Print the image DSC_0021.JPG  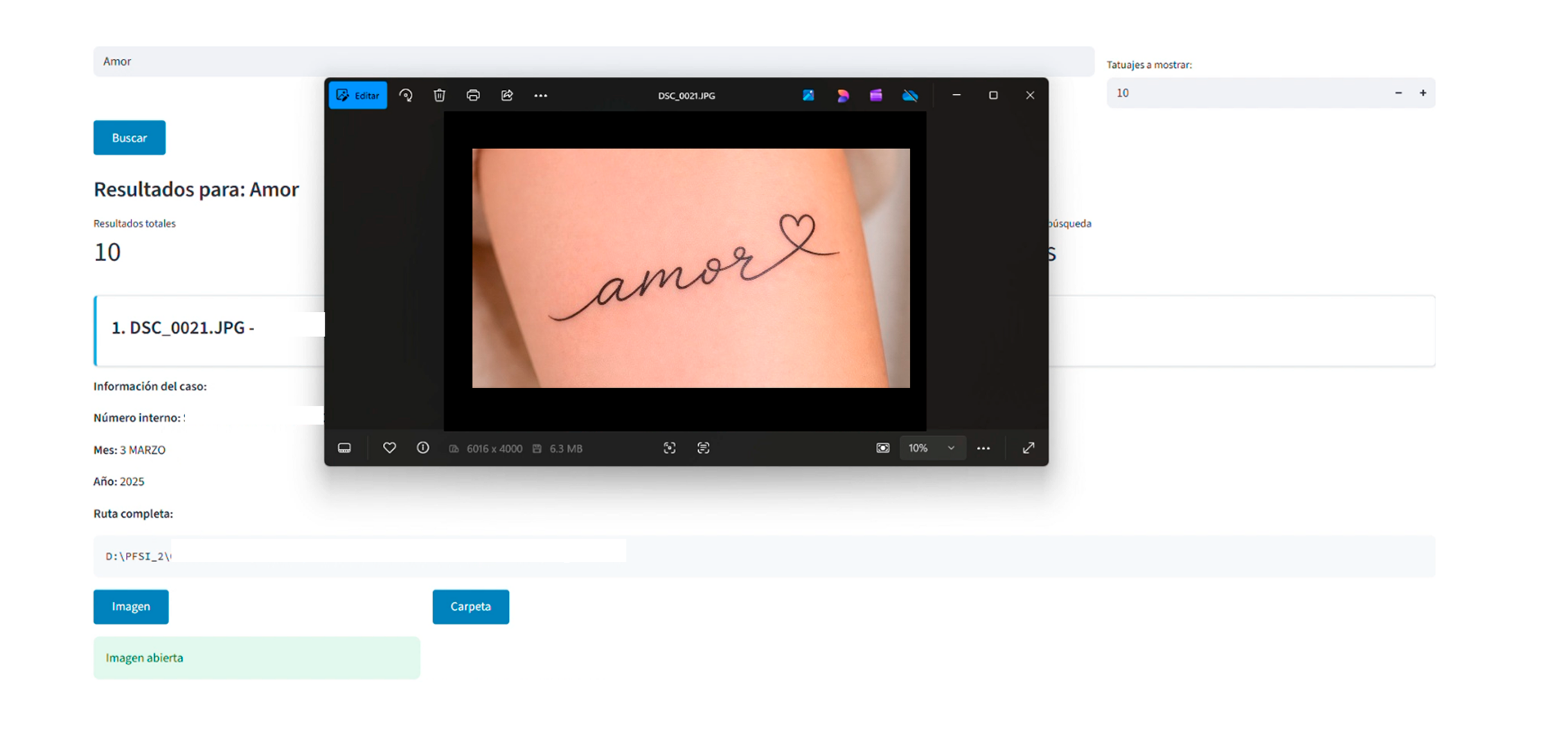[473, 96]
